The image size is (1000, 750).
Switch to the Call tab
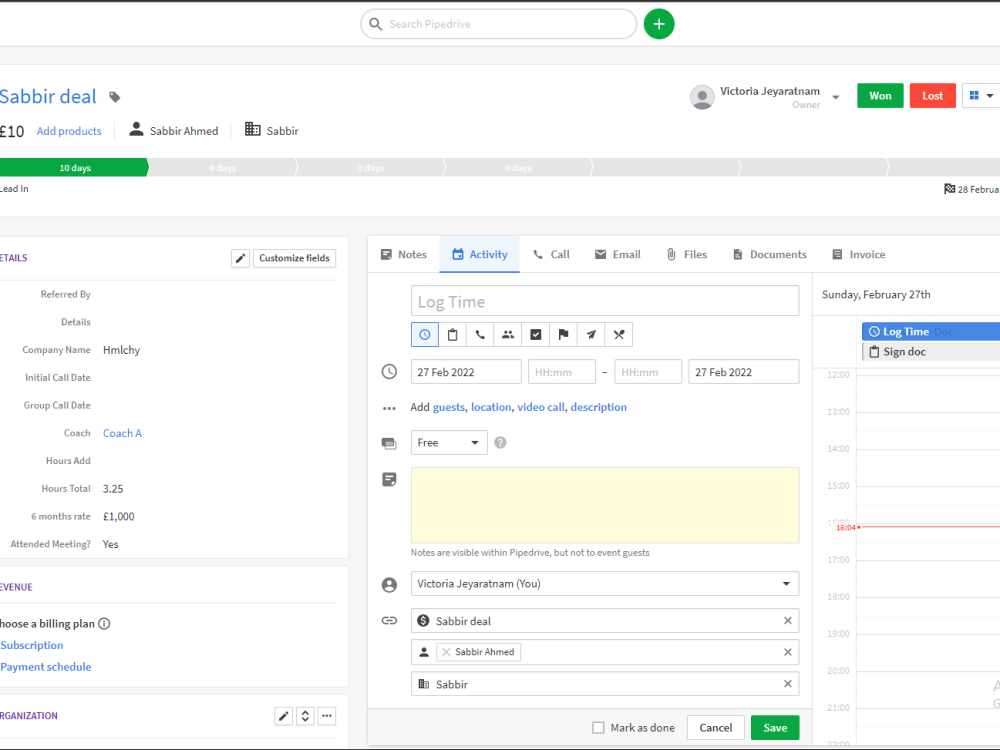coord(551,254)
